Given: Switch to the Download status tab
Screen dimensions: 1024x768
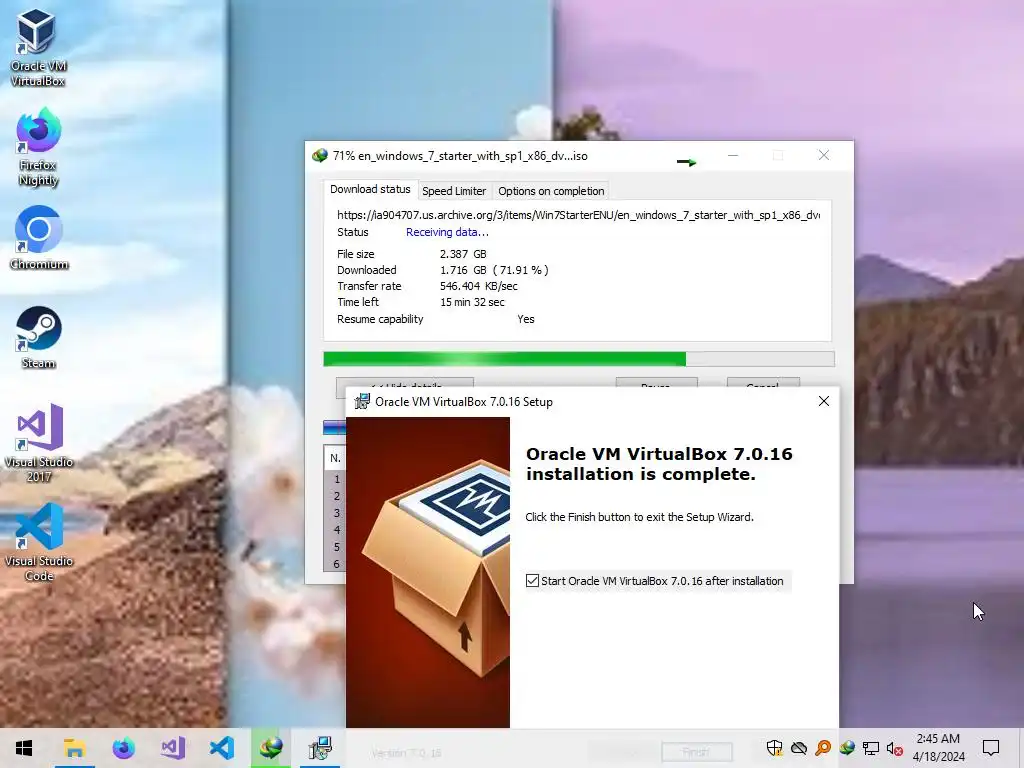Looking at the screenshot, I should point(370,189).
